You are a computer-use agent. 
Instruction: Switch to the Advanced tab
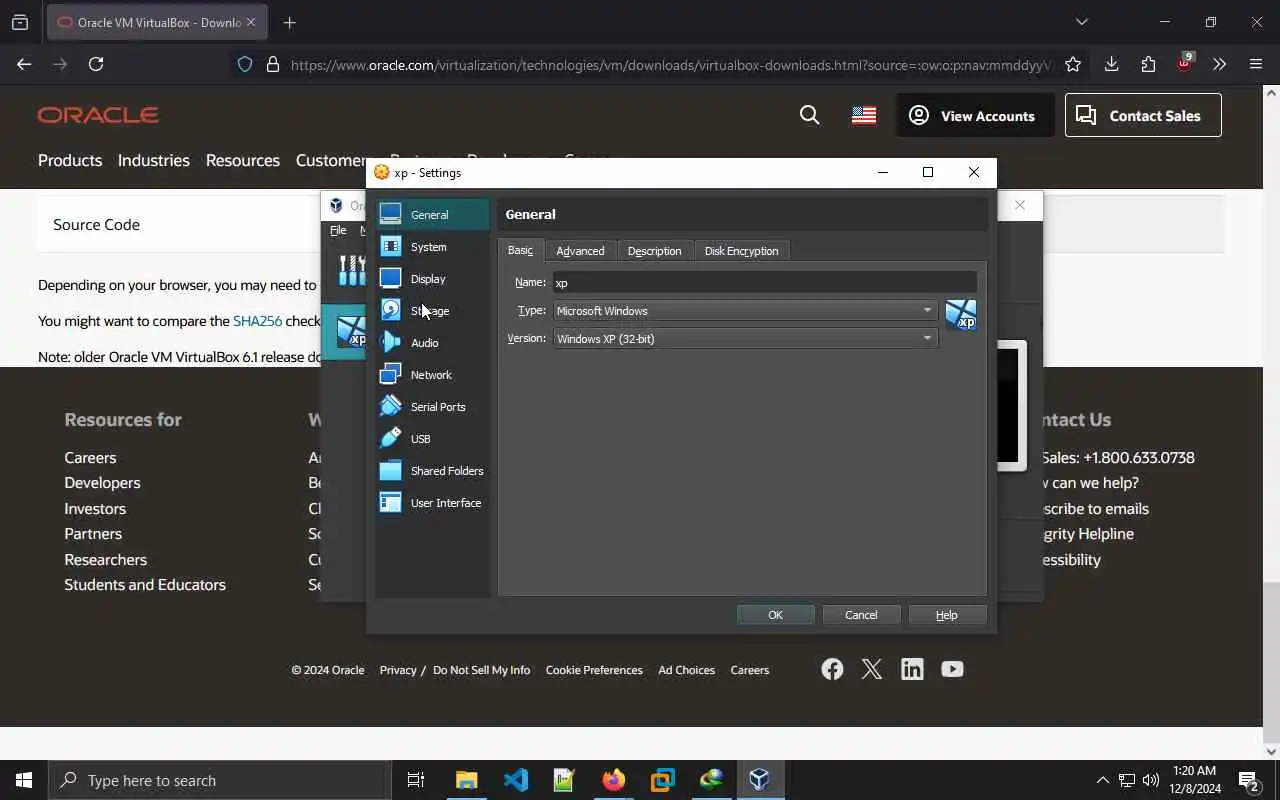[x=580, y=251]
